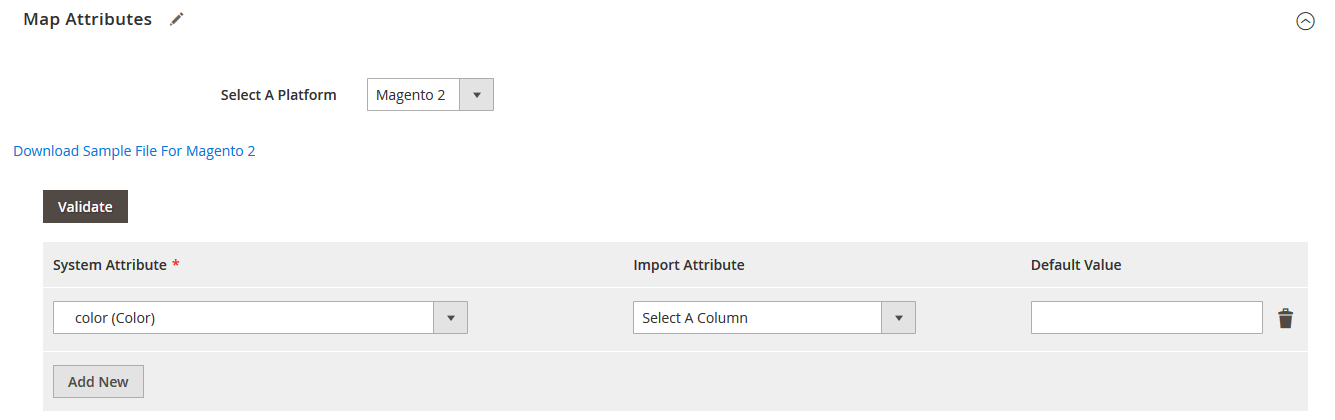Click the Select A Column placeholder text

tap(695, 318)
